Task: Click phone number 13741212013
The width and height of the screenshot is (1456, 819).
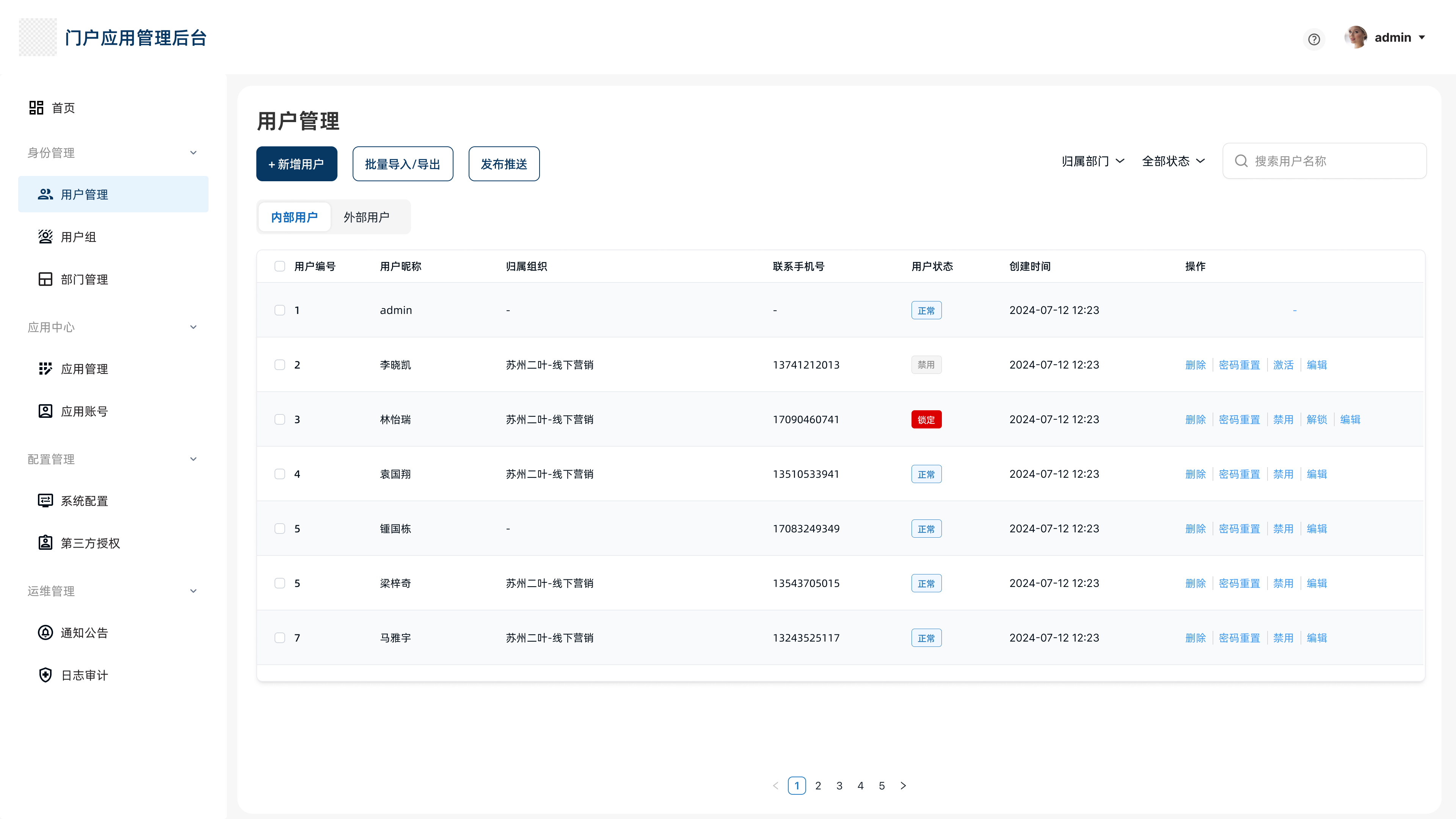Action: click(806, 364)
